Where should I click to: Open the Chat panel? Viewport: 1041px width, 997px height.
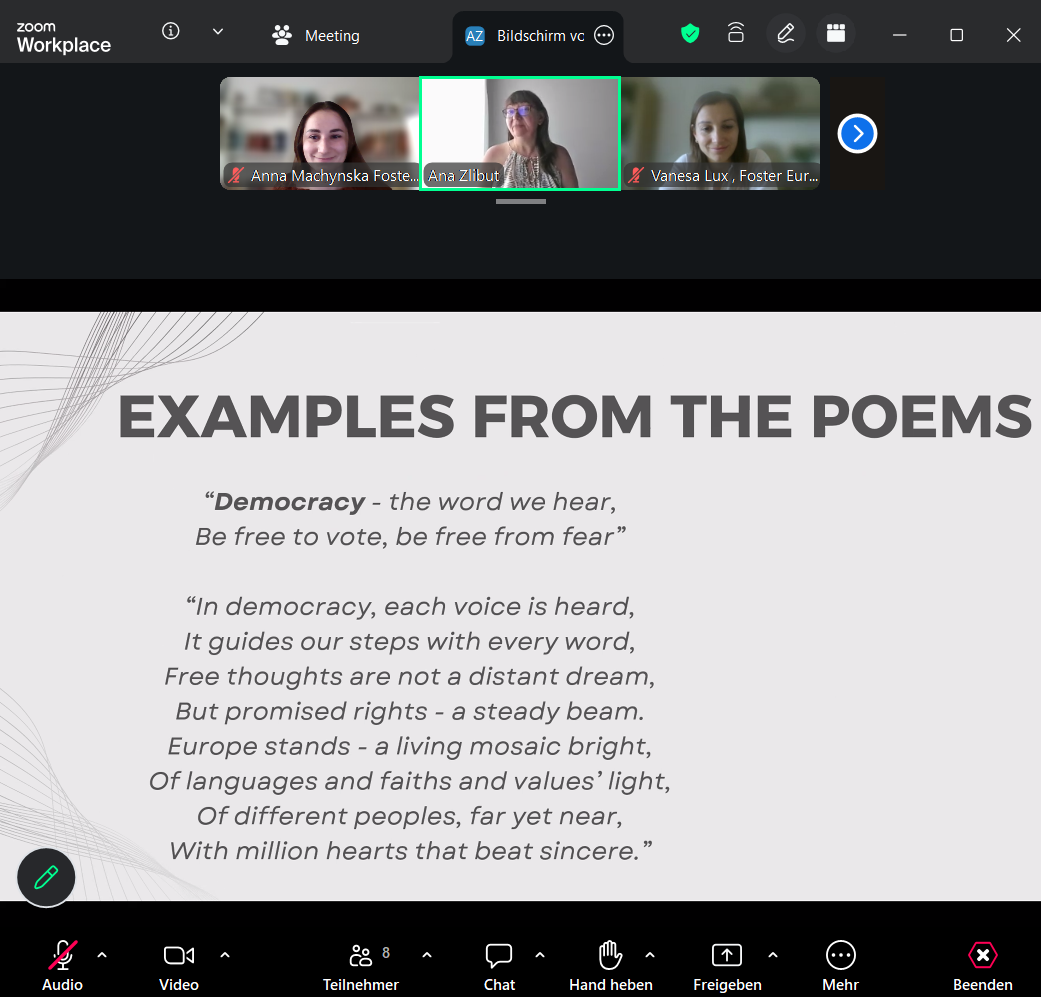click(499, 966)
